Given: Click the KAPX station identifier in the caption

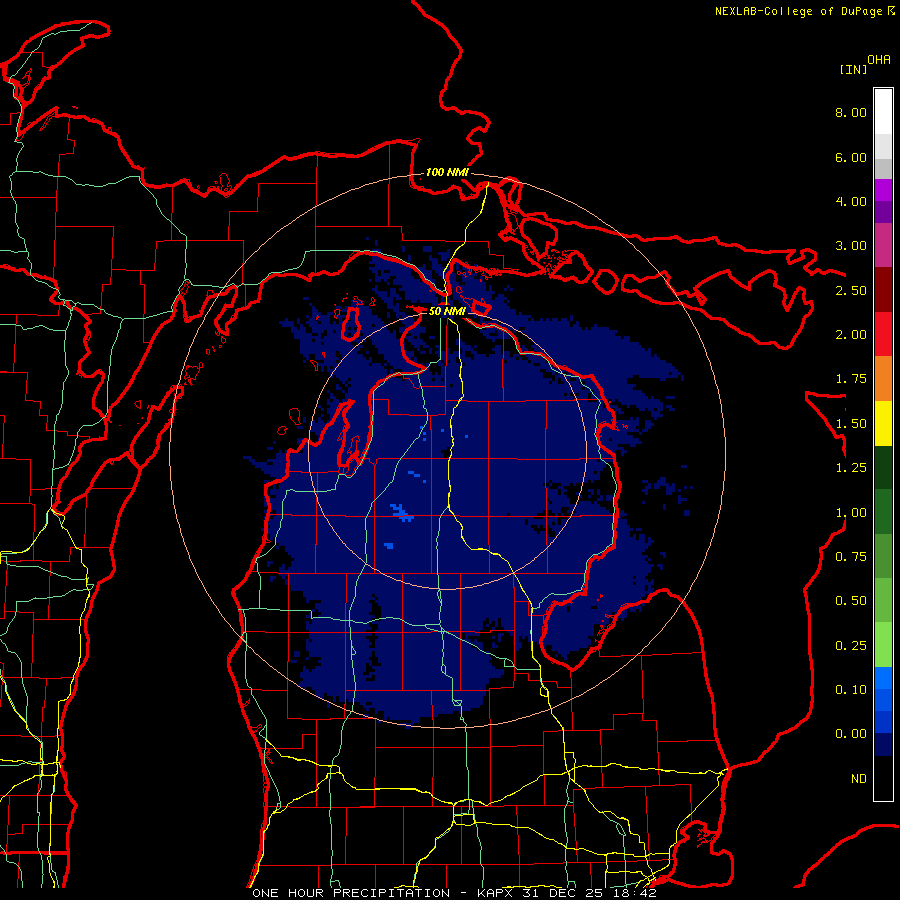Looking at the screenshot, I should pyautogui.click(x=498, y=893).
